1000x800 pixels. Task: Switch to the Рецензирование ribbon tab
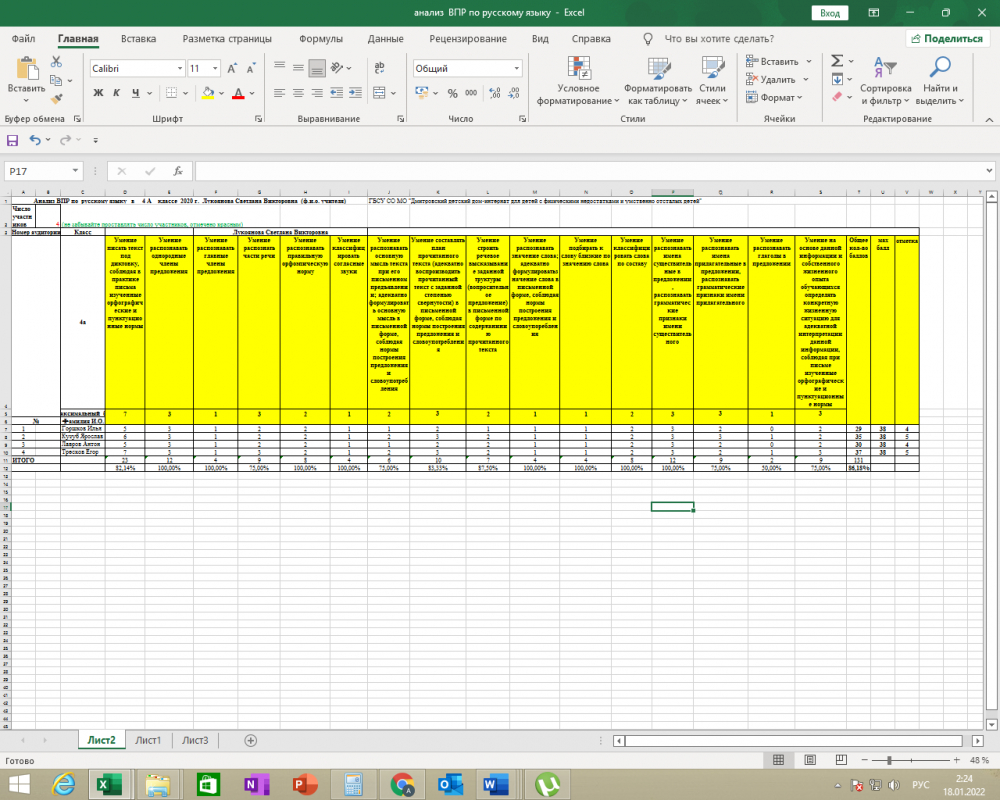click(x=468, y=38)
